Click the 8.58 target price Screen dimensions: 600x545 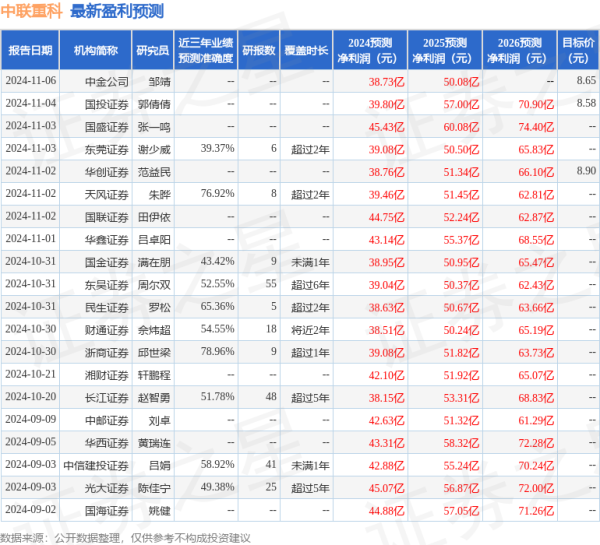pyautogui.click(x=586, y=103)
